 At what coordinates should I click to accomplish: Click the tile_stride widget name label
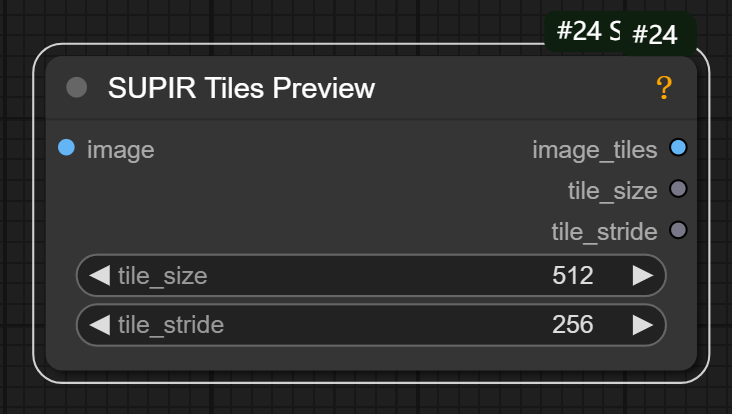tap(170, 325)
